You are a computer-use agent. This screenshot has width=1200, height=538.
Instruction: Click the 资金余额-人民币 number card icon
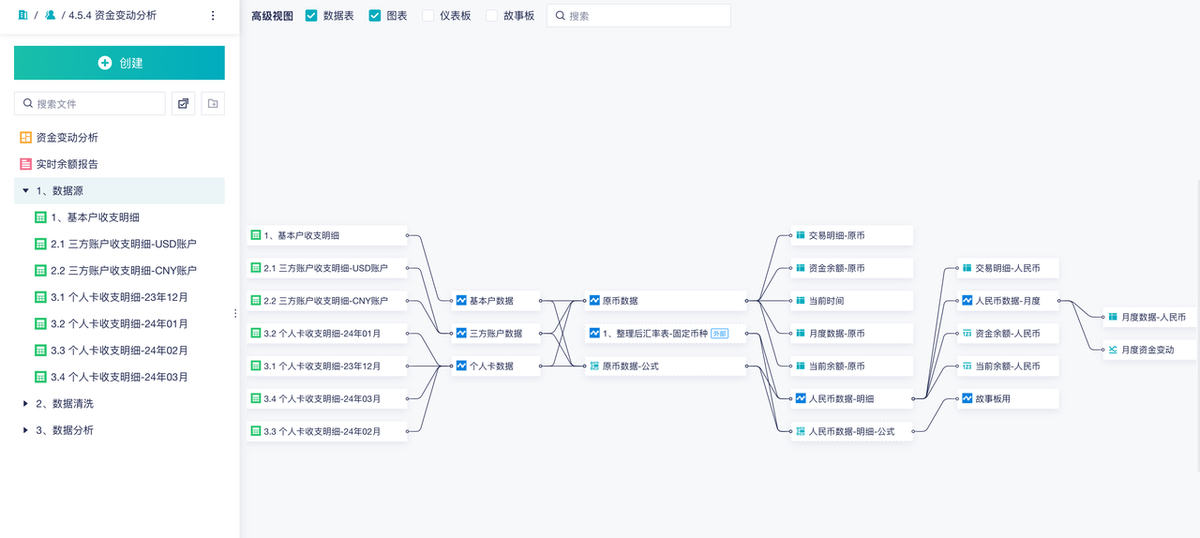[x=966, y=333]
